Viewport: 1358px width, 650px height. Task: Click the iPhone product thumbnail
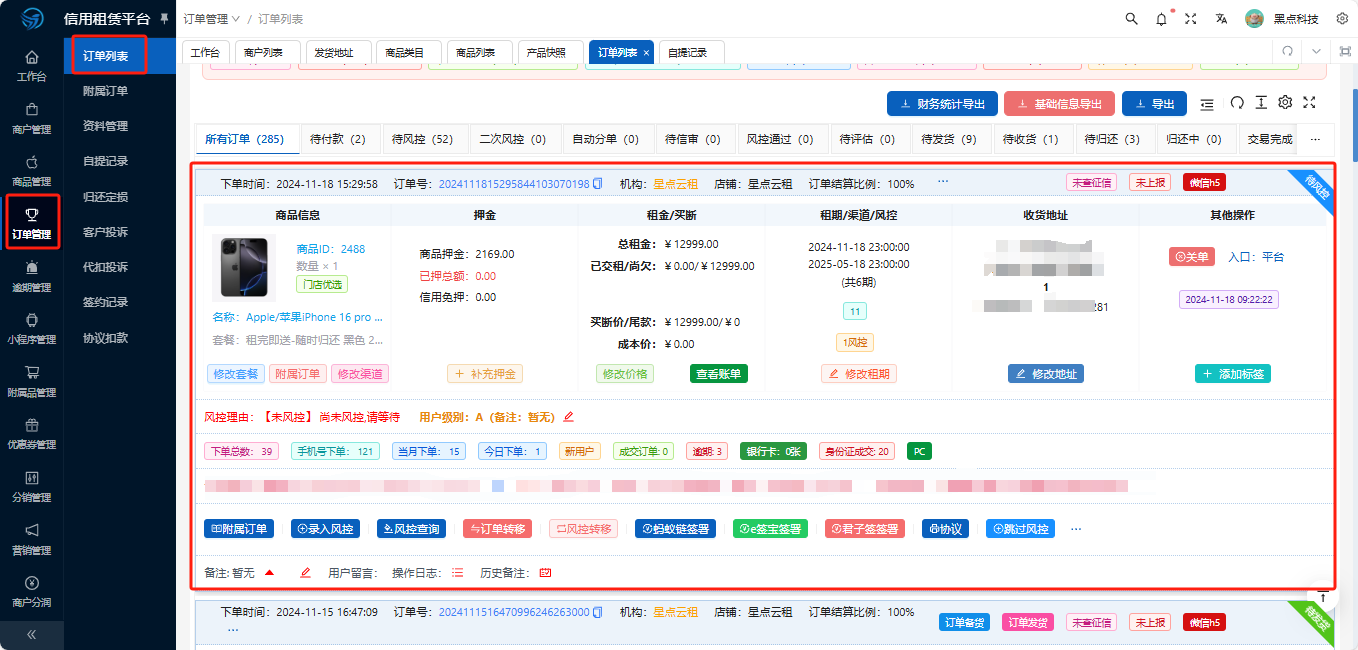tap(244, 267)
